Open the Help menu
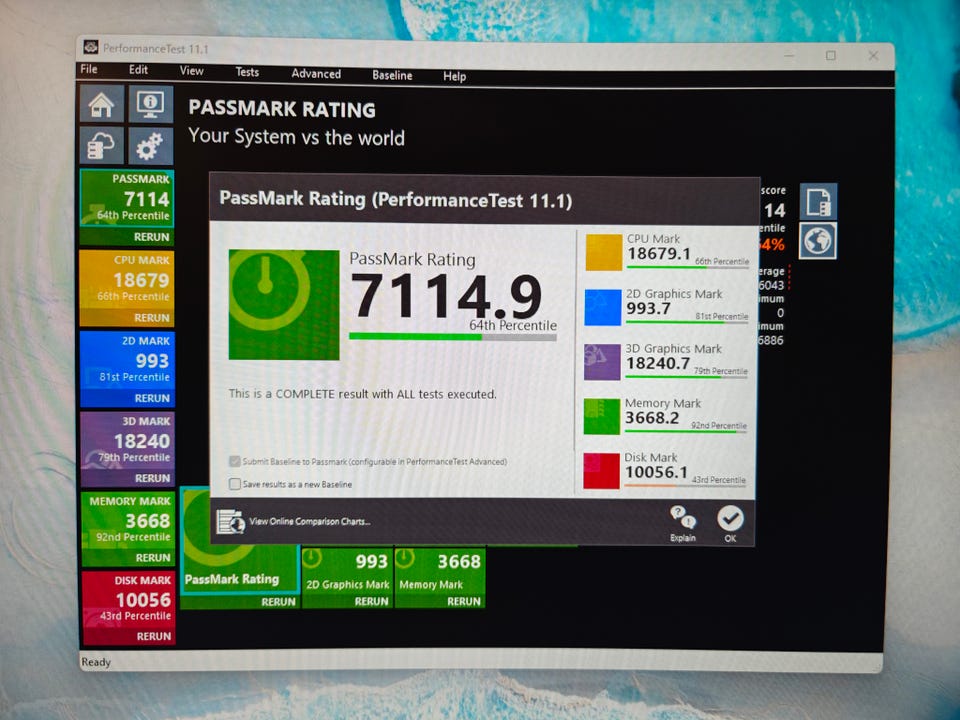 tap(454, 77)
